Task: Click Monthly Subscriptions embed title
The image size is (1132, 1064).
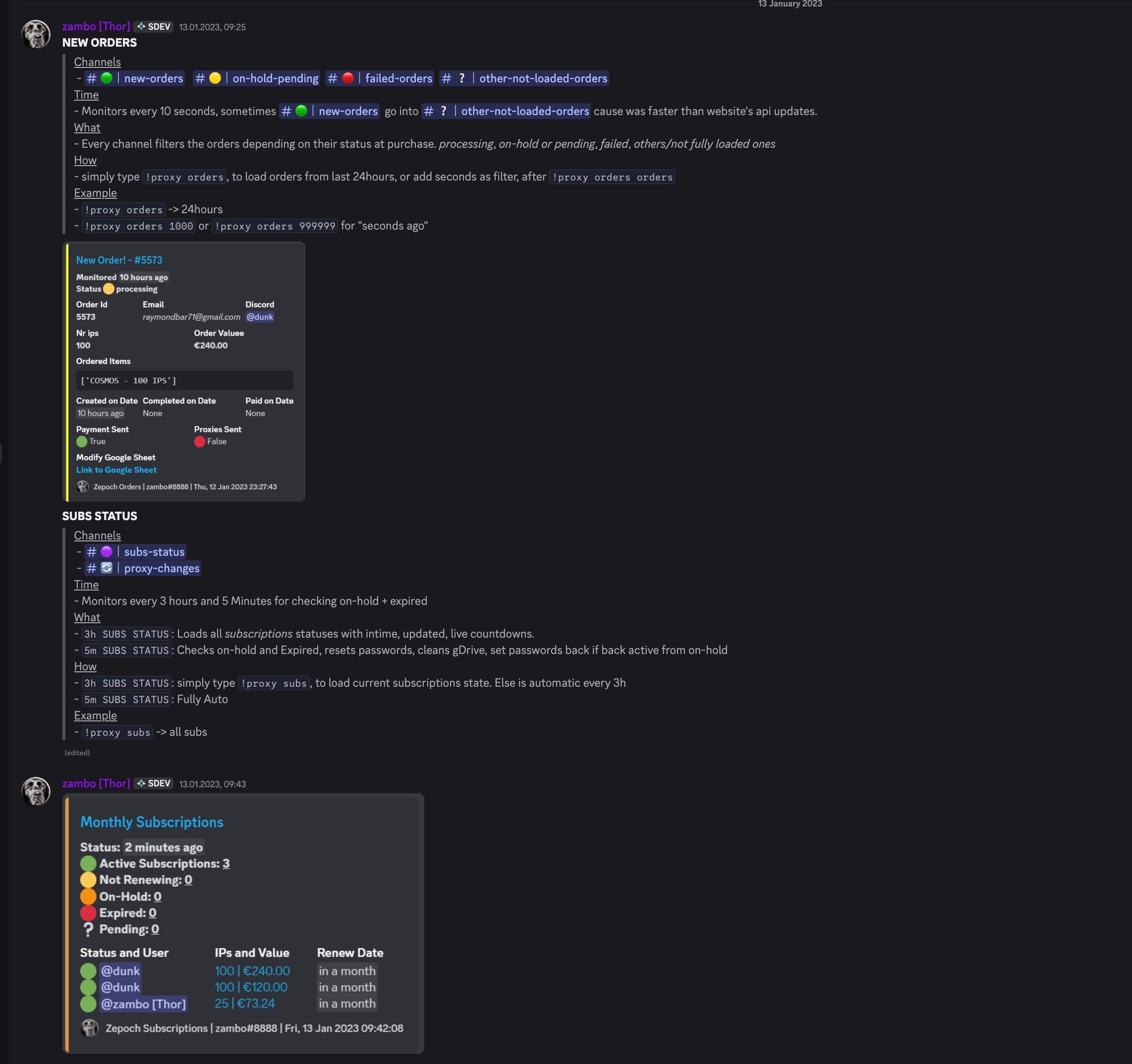Action: point(152,822)
